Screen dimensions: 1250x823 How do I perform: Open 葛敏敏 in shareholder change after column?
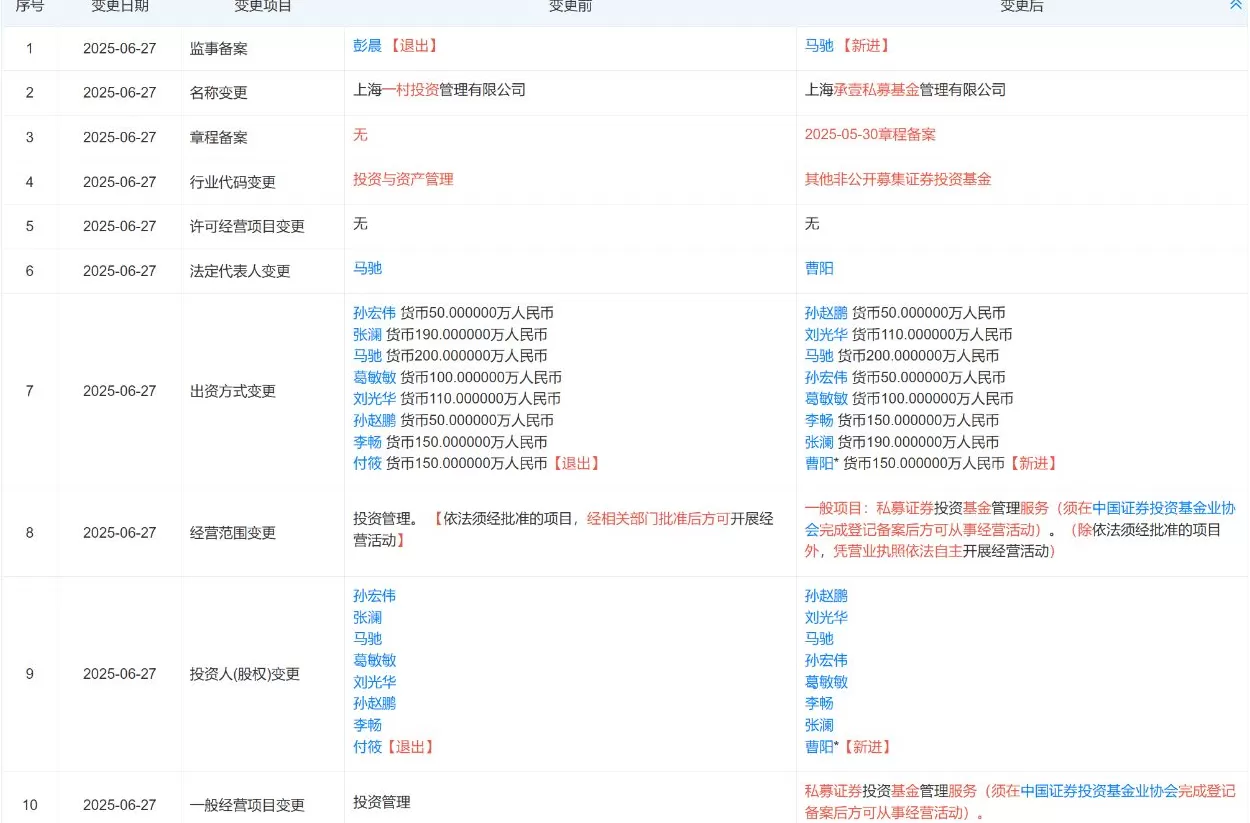tap(827, 681)
